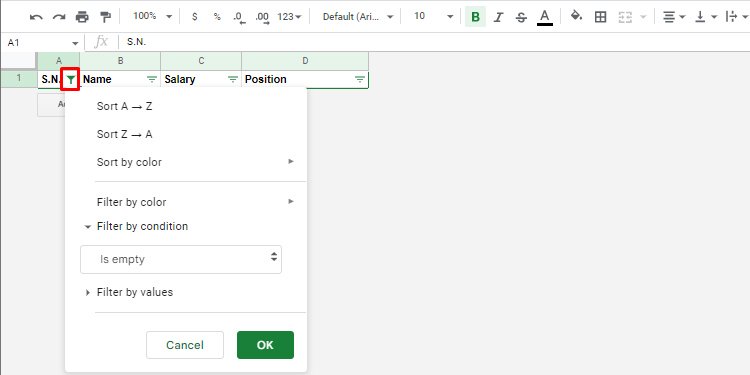
Task: Open the text color picker
Action: pos(545,17)
